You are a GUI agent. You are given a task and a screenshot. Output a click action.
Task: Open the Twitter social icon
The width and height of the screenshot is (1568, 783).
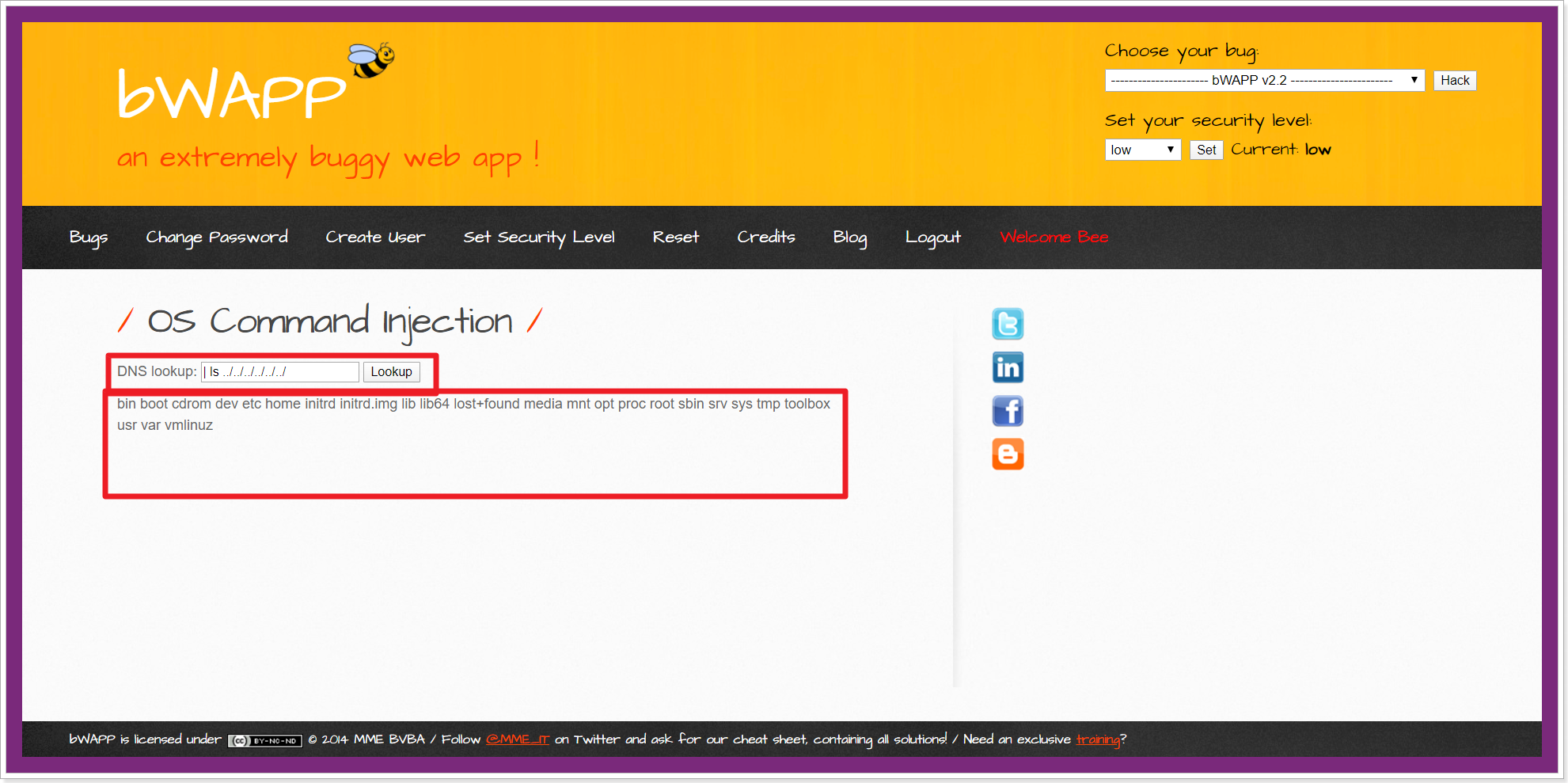click(x=1008, y=324)
